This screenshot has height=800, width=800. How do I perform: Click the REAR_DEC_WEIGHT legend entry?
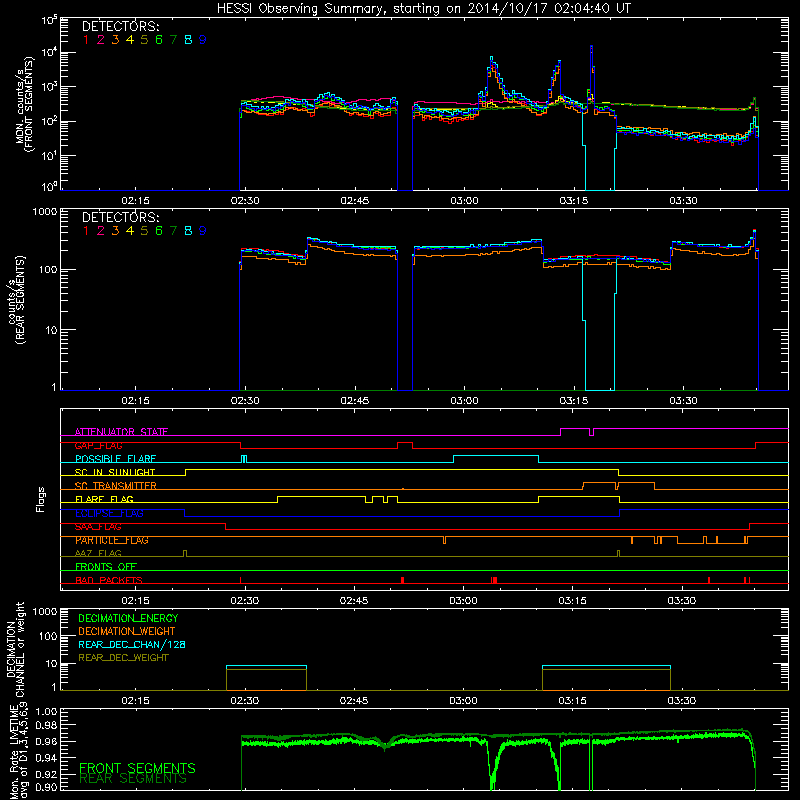(123, 658)
